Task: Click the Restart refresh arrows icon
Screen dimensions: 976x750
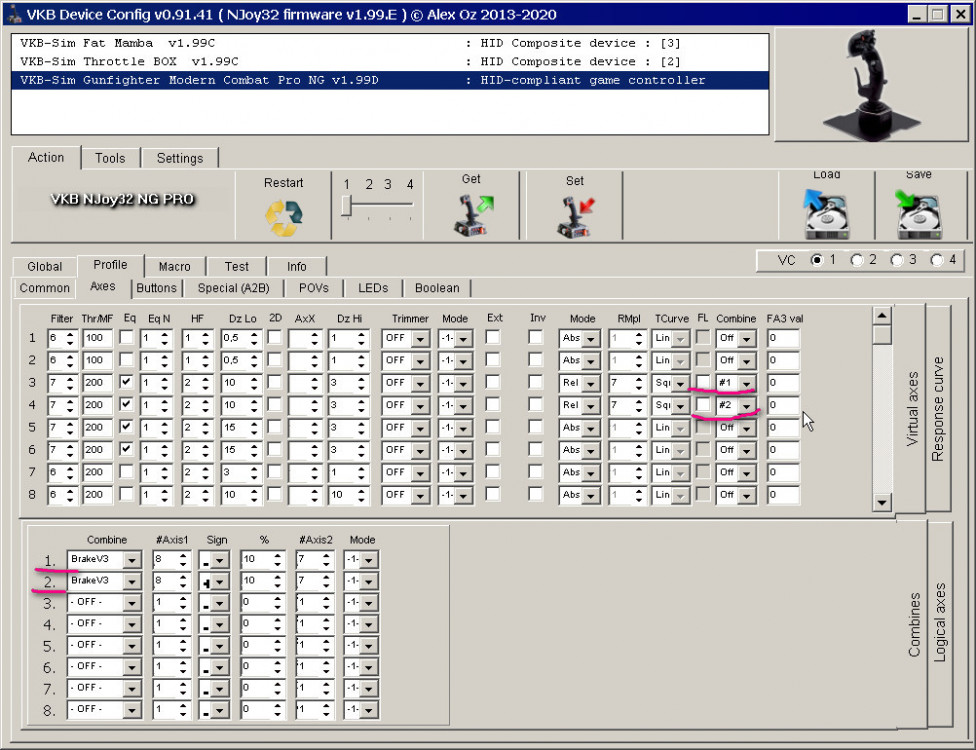Action: (x=283, y=217)
